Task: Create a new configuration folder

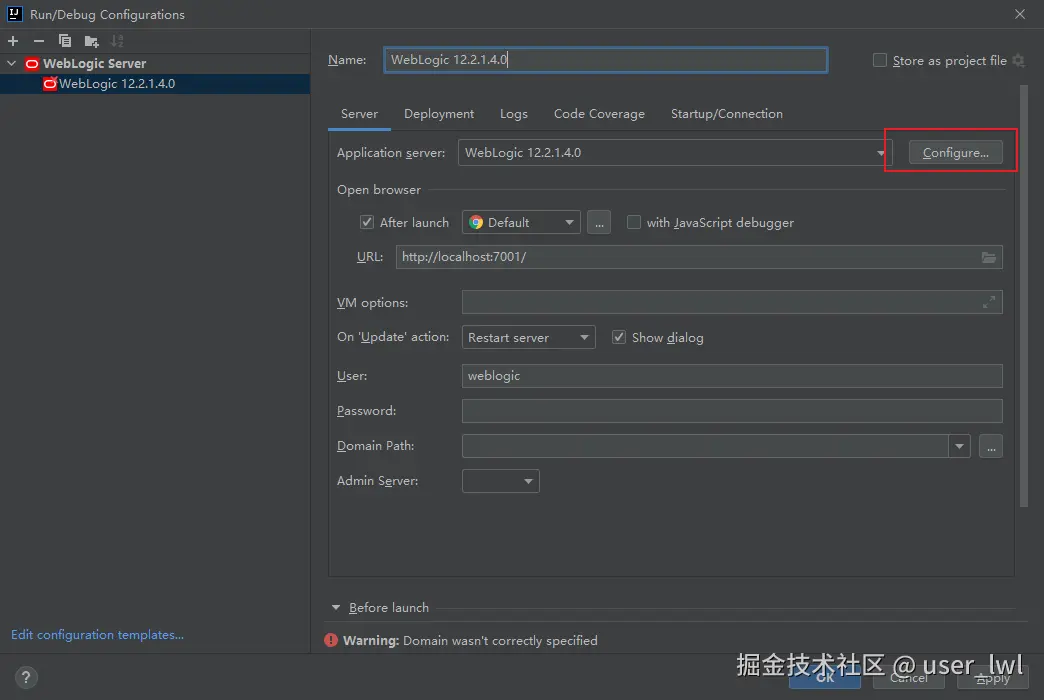Action: (x=91, y=41)
